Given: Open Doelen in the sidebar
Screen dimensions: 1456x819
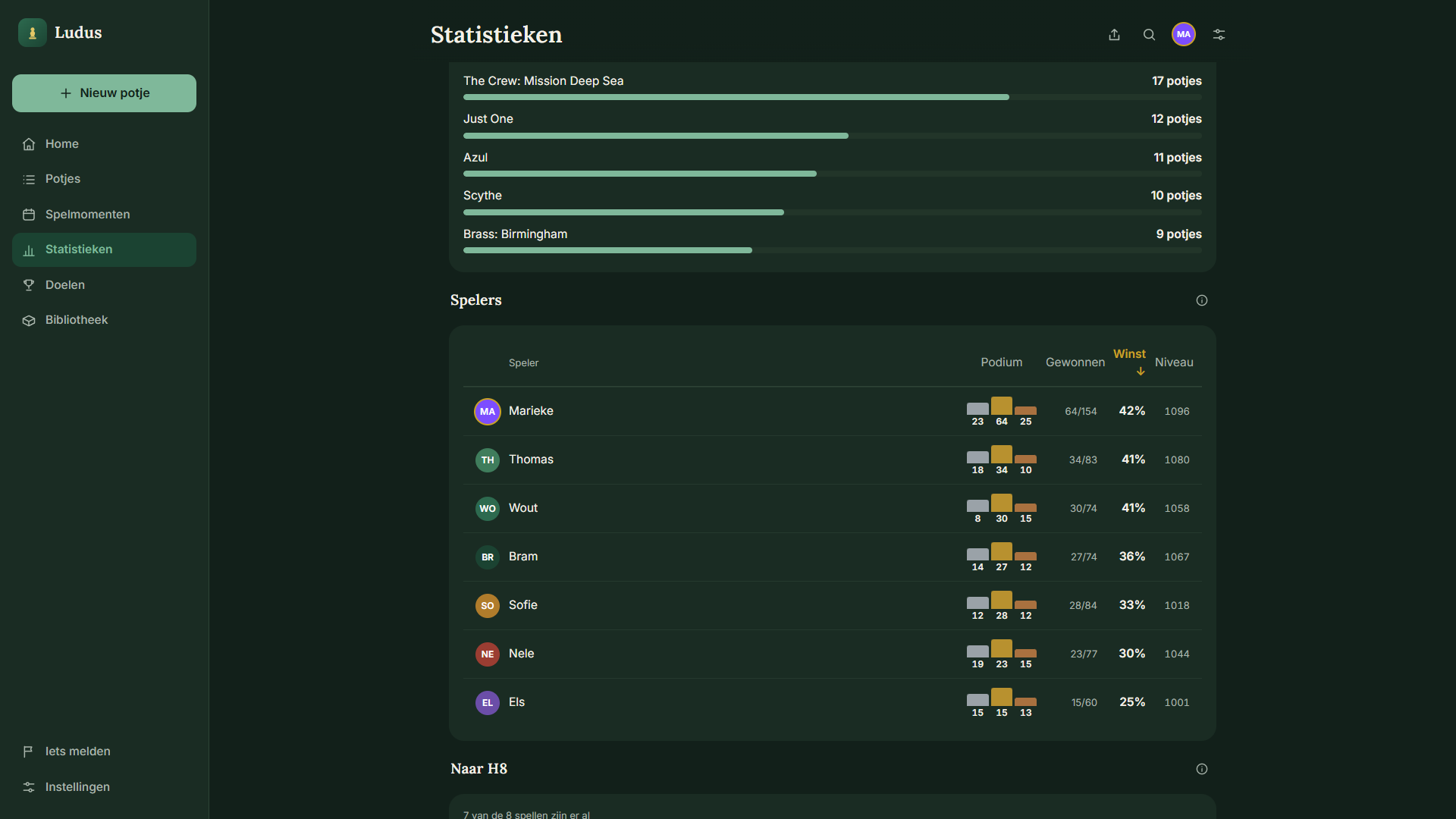Looking at the screenshot, I should pyautogui.click(x=104, y=285).
